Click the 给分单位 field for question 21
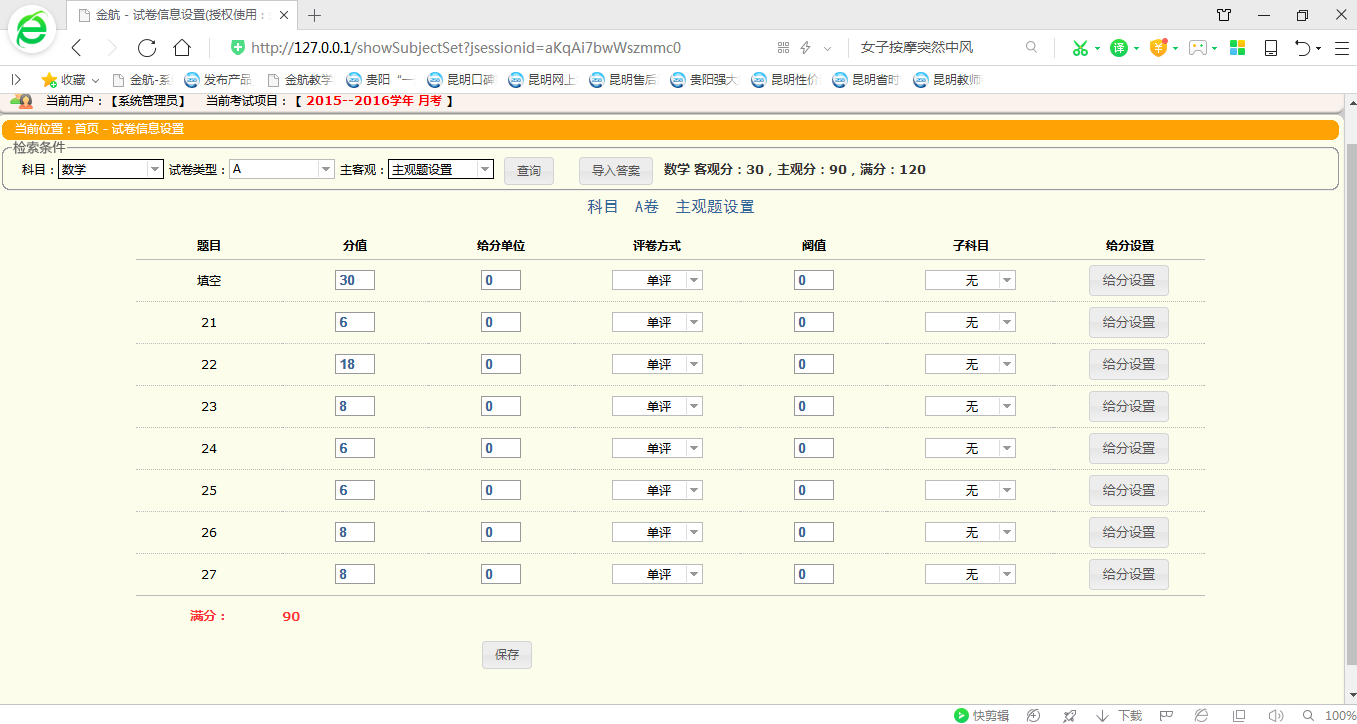 pos(501,323)
